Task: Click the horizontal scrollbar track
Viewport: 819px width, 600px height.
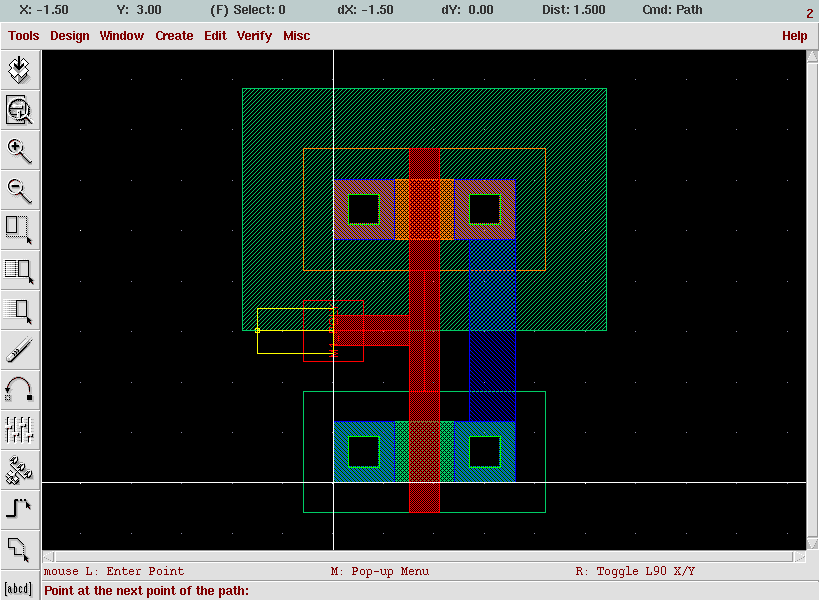Action: click(424, 557)
